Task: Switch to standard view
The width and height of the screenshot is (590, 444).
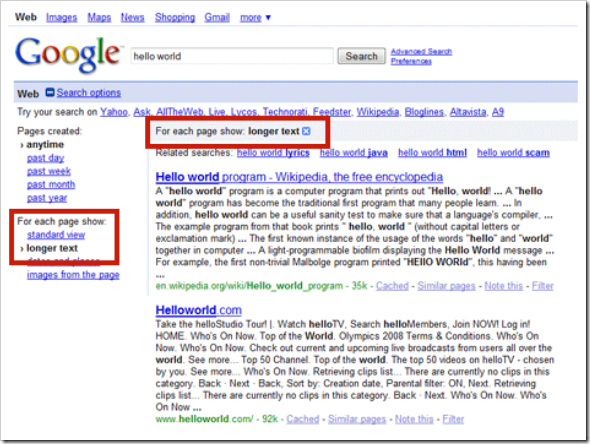Action: click(56, 235)
